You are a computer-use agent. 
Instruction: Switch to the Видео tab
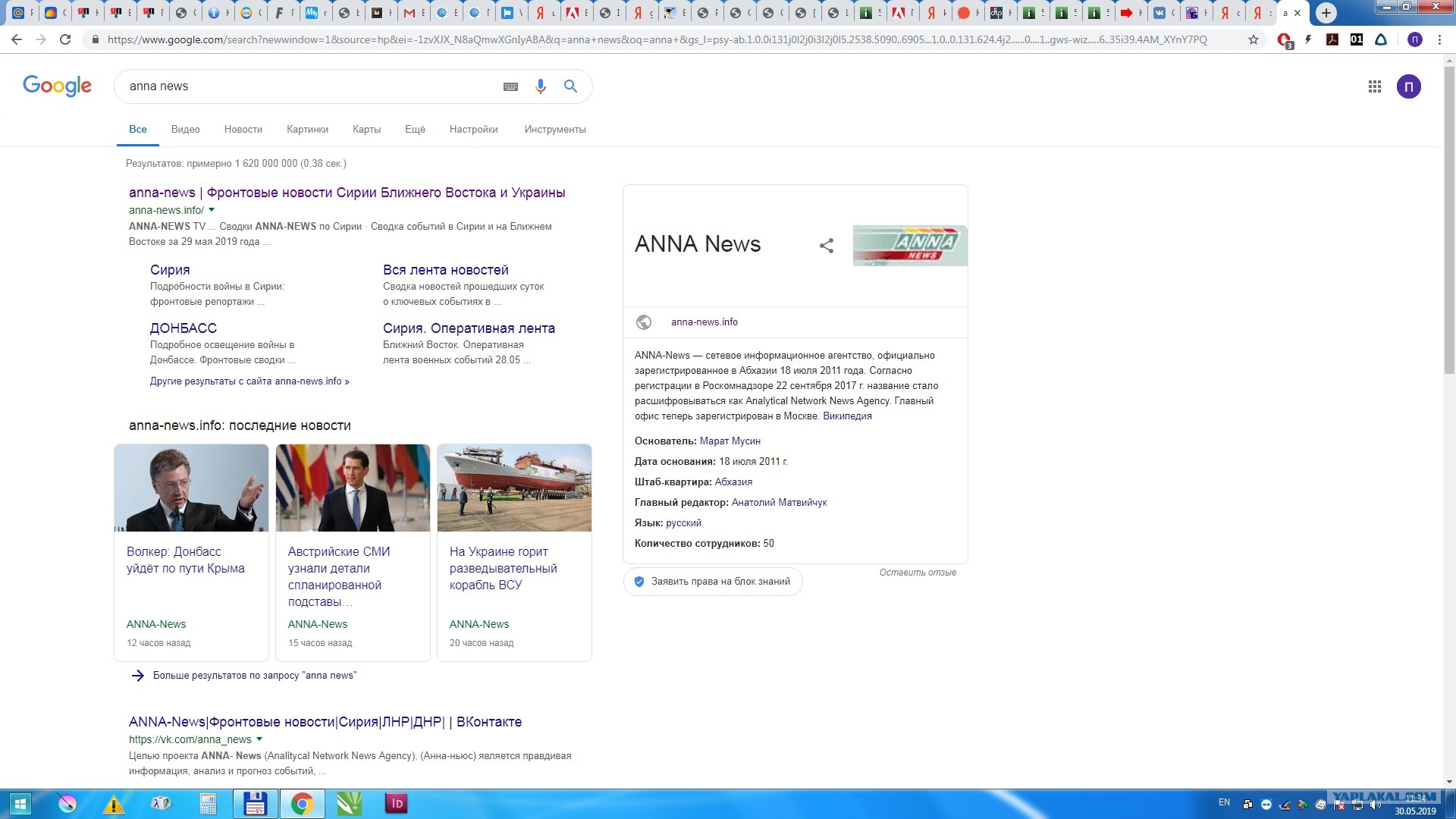186,130
